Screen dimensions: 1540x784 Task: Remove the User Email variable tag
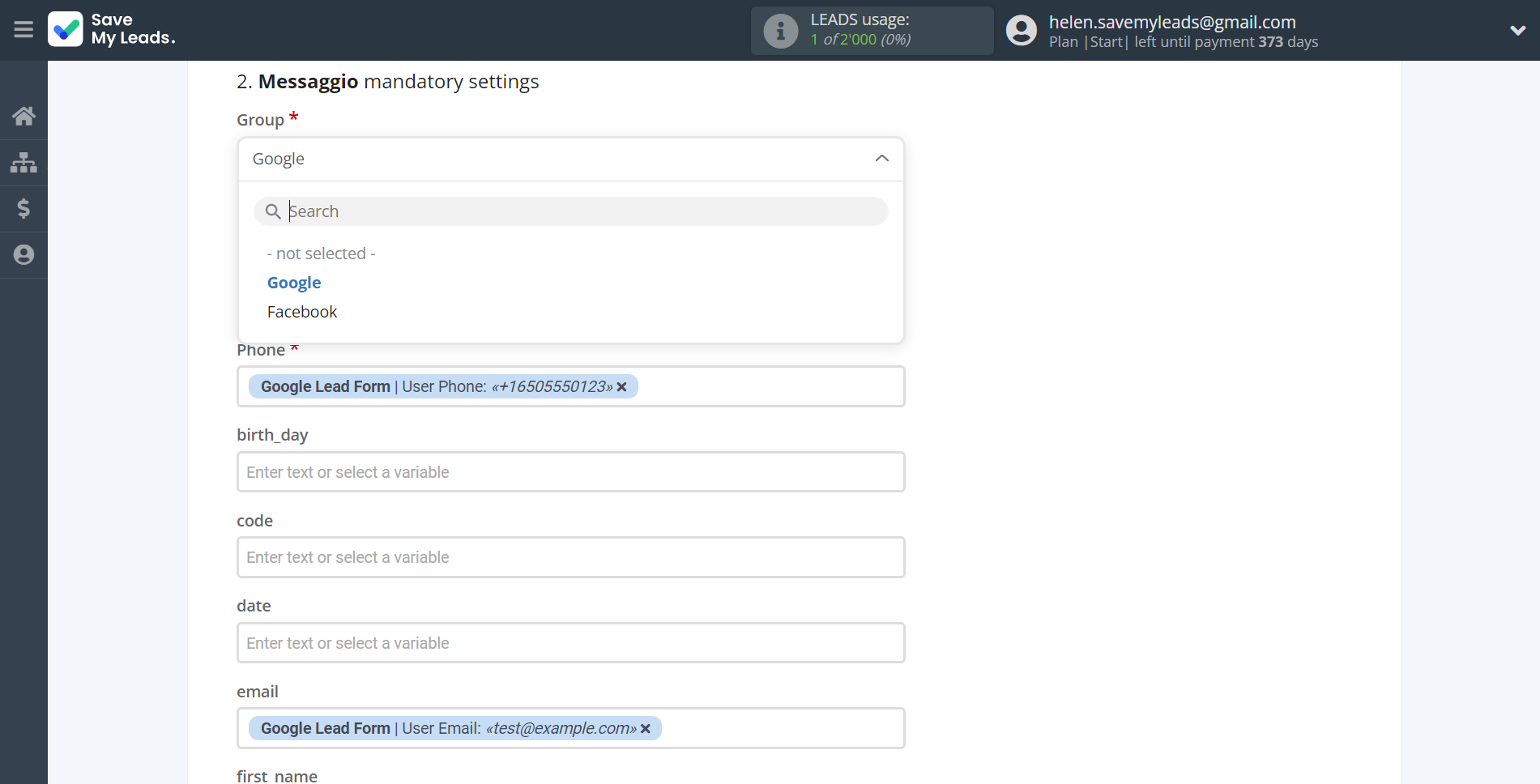646,729
